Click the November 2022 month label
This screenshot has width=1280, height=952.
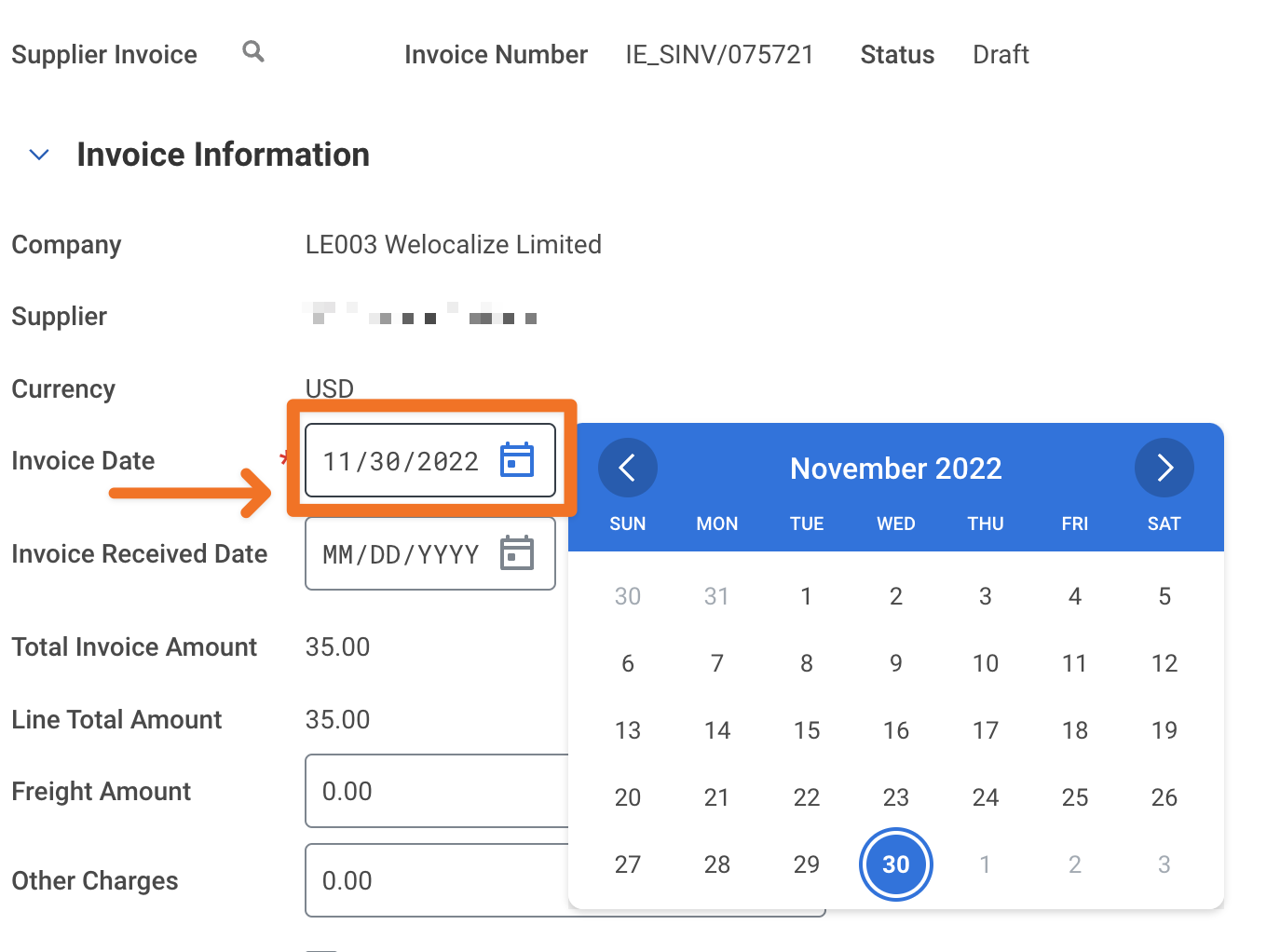895,469
